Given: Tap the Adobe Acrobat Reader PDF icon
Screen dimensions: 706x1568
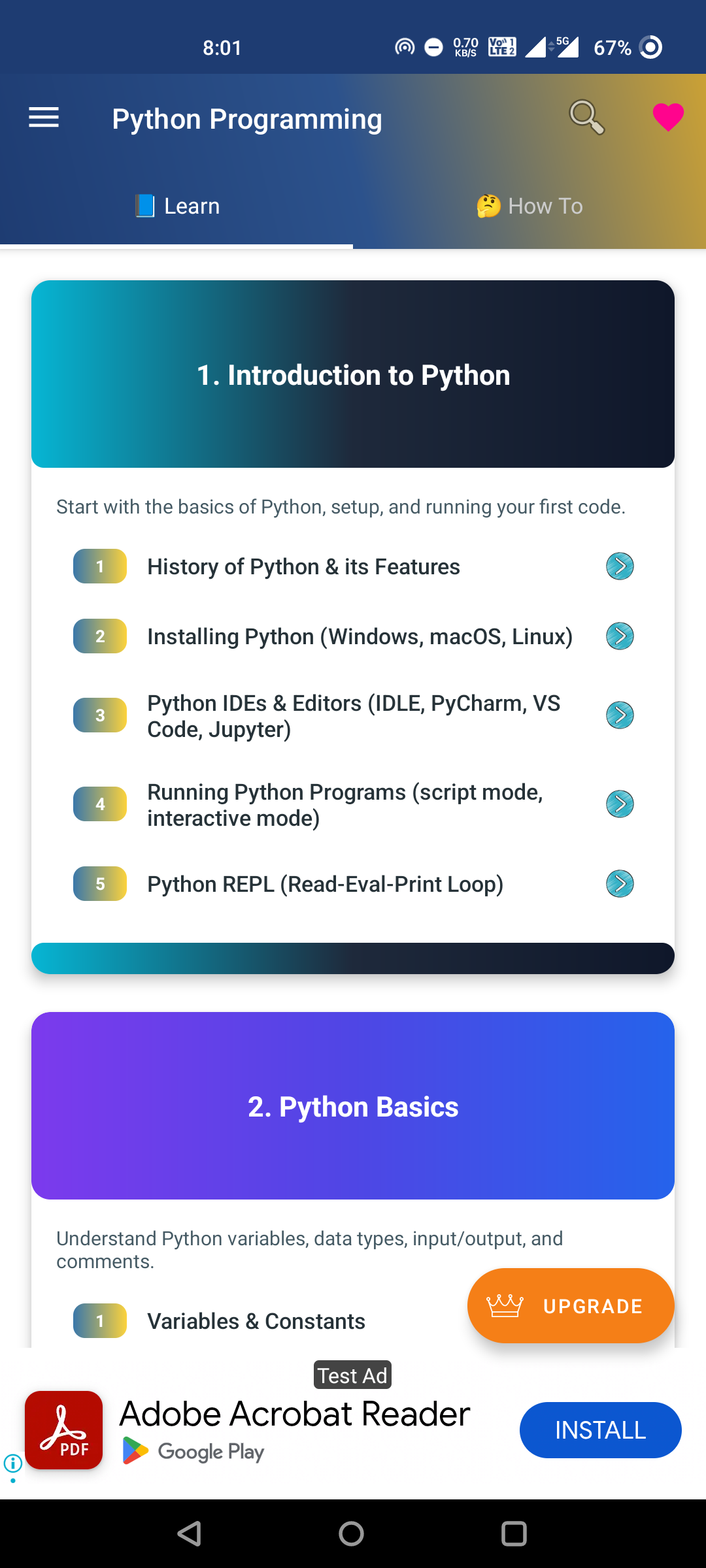Looking at the screenshot, I should (x=63, y=1430).
